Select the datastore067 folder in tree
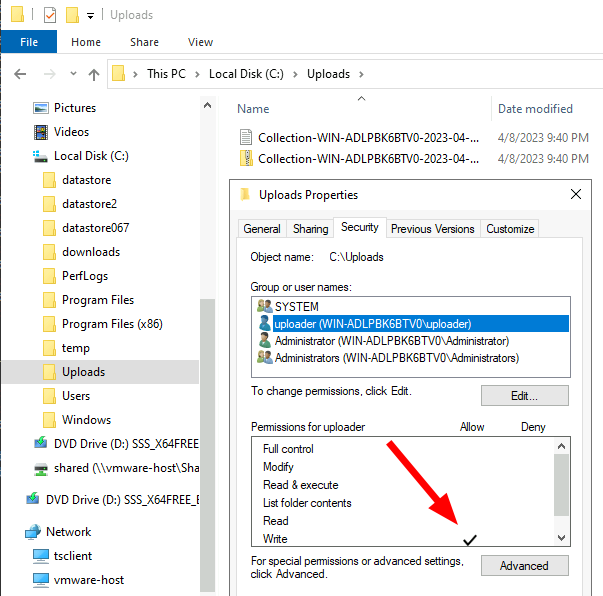The width and height of the screenshot is (603, 596). (95, 228)
